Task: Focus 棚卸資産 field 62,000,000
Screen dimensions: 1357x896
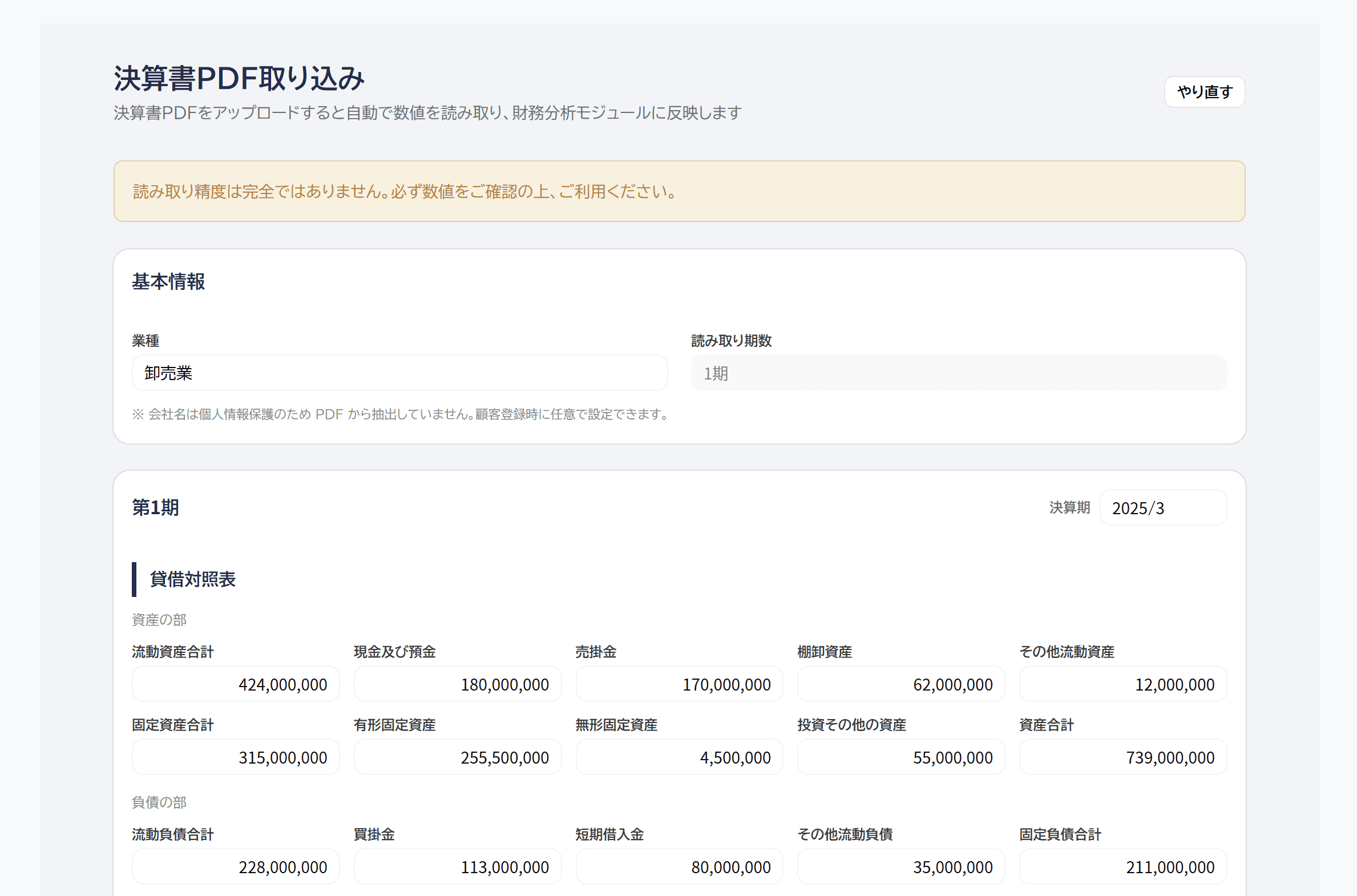Action: [901, 684]
